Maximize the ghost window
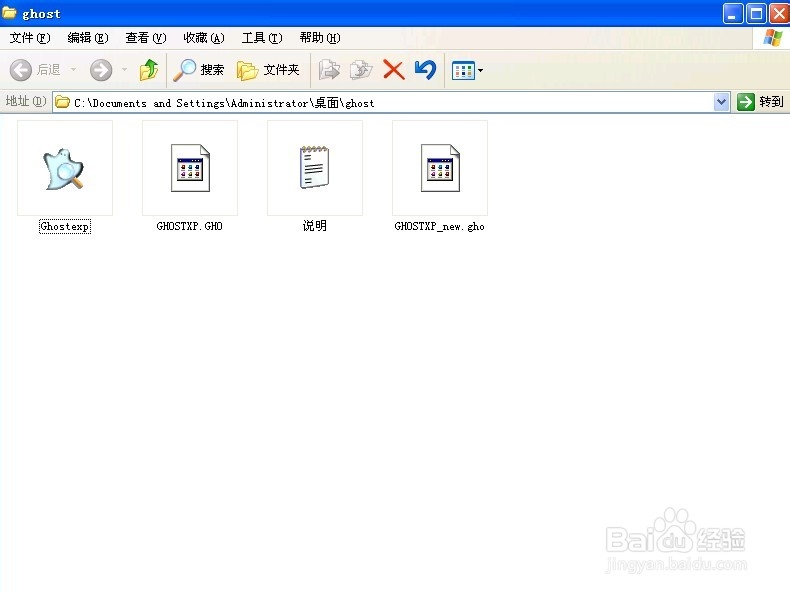Image resolution: width=790 pixels, height=592 pixels. click(756, 14)
